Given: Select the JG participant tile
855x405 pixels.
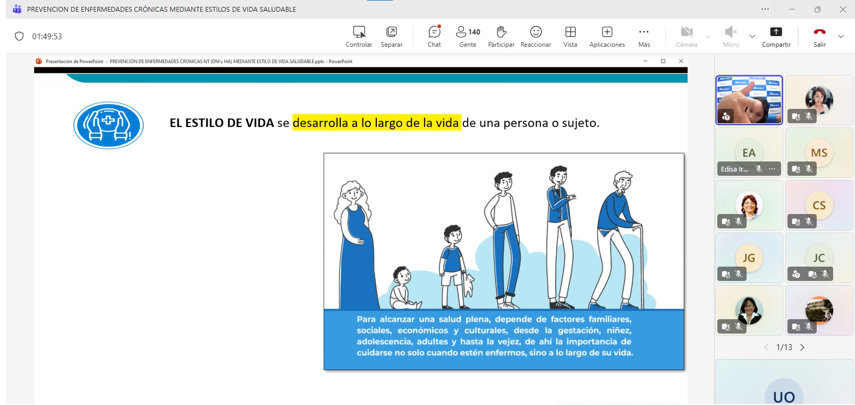Looking at the screenshot, I should [749, 258].
